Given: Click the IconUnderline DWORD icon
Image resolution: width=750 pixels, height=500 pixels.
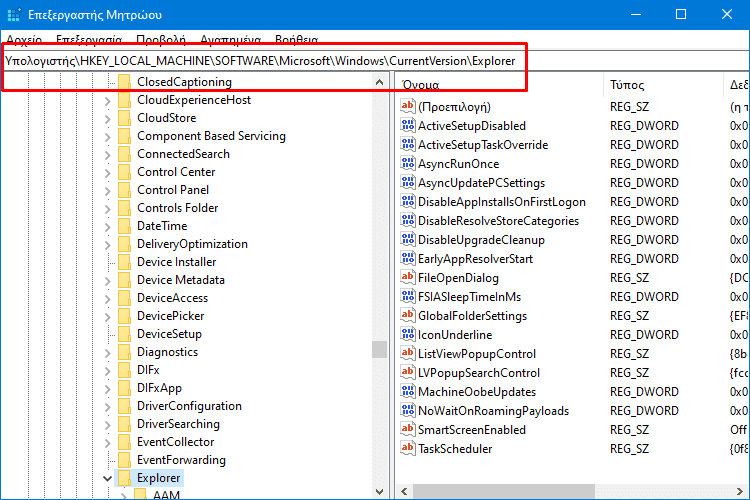Looking at the screenshot, I should click(x=408, y=334).
